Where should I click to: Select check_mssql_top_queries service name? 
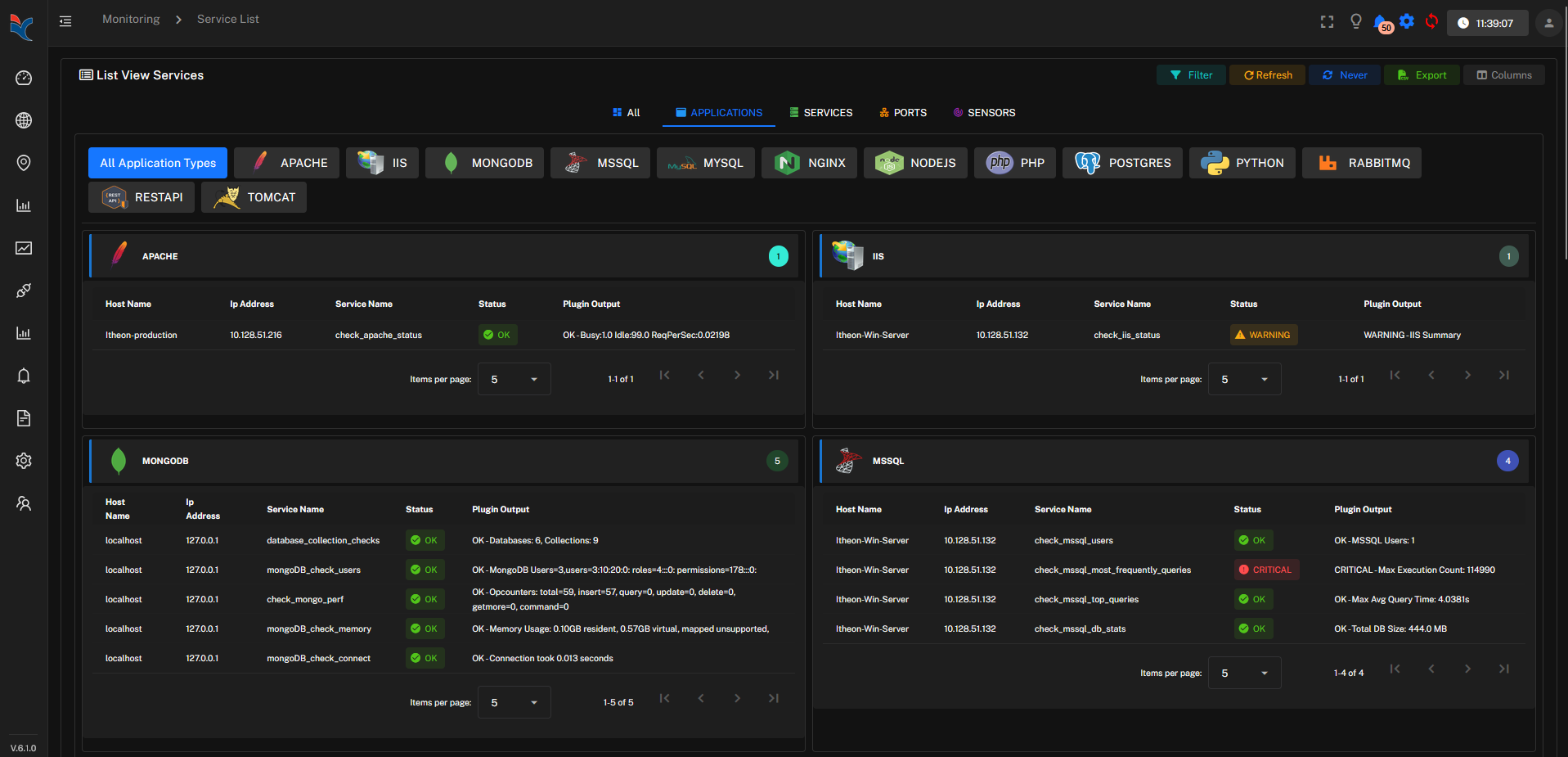point(1086,599)
